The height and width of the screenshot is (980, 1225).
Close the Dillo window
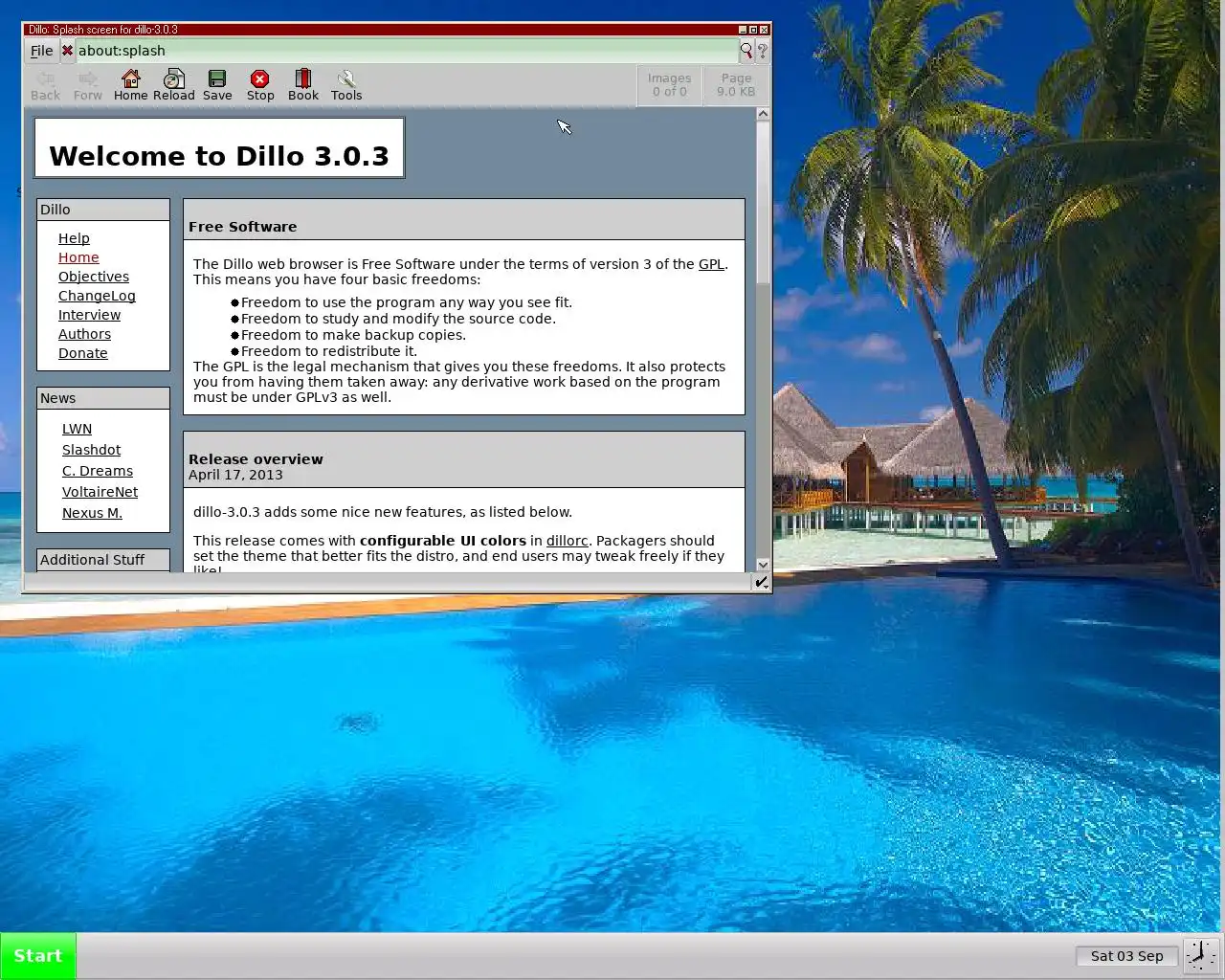point(764,30)
